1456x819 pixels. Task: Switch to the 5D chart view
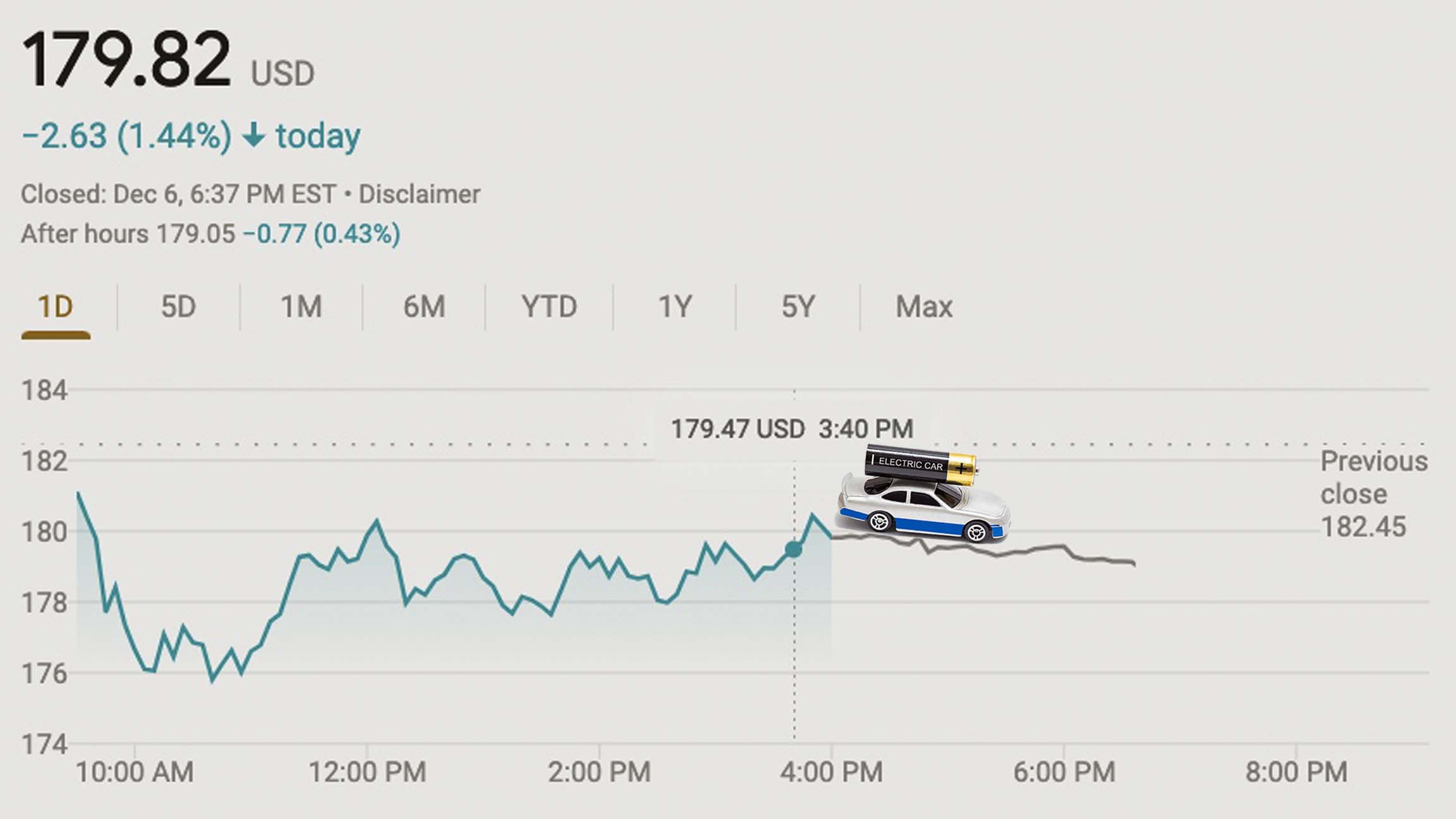(x=178, y=306)
